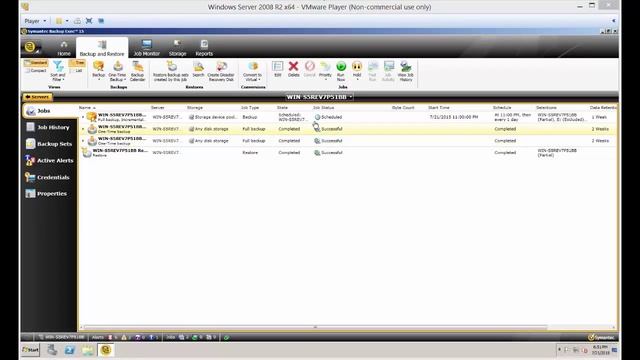The image size is (640, 360).
Task: Open the Storage ribbon tab
Action: tap(177, 48)
